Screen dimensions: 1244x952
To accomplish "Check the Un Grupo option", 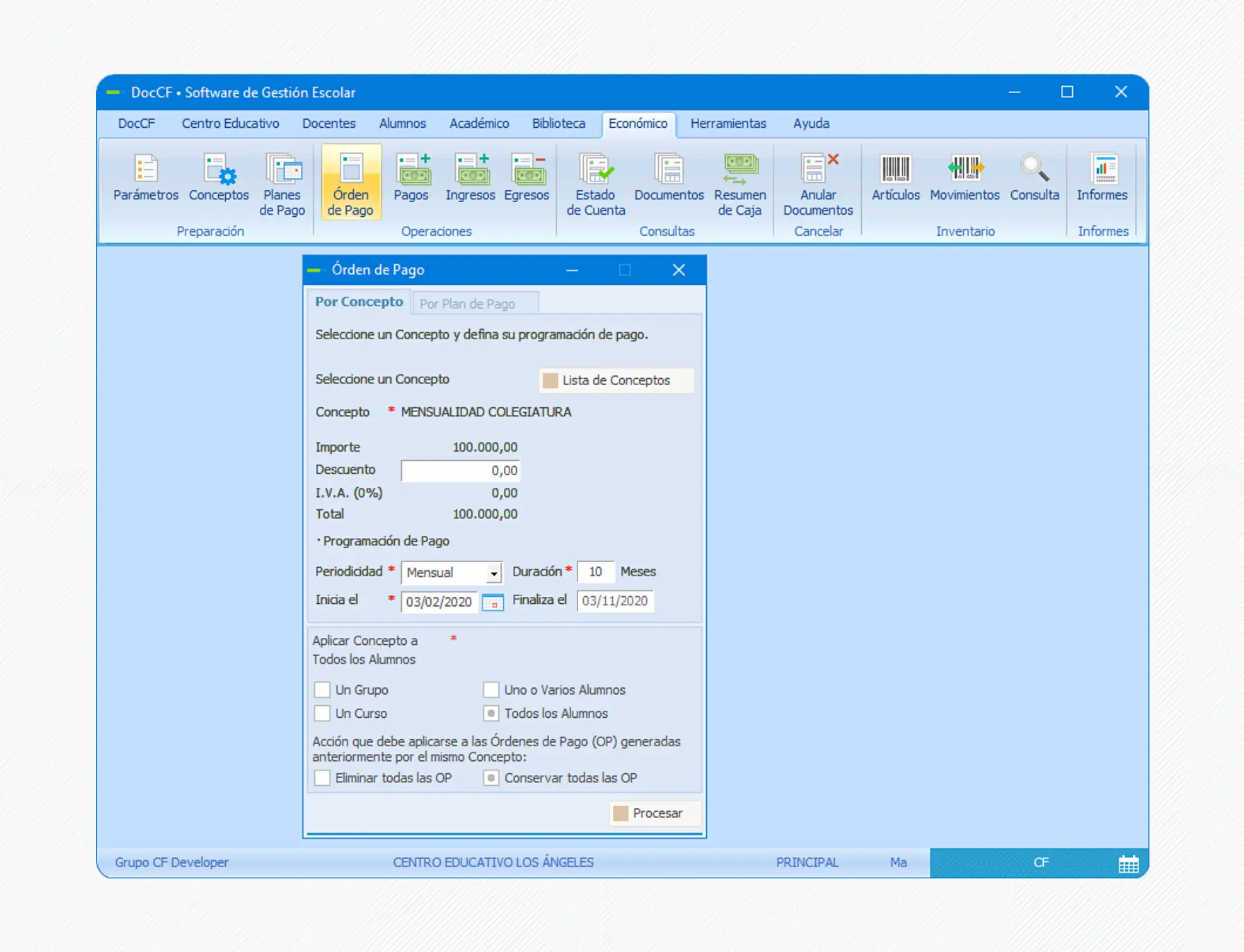I will [322, 690].
